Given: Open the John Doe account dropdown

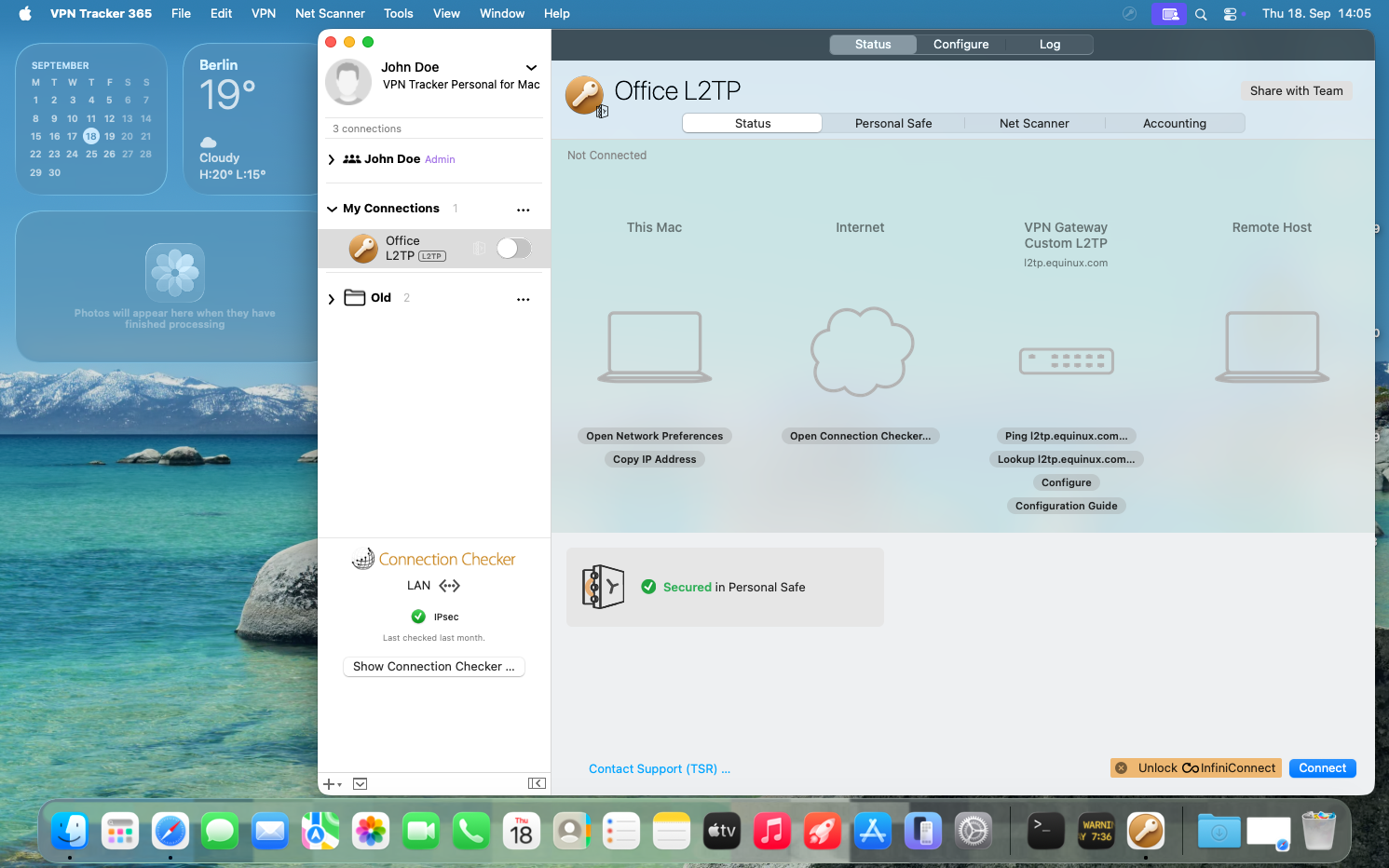Looking at the screenshot, I should click(x=531, y=67).
